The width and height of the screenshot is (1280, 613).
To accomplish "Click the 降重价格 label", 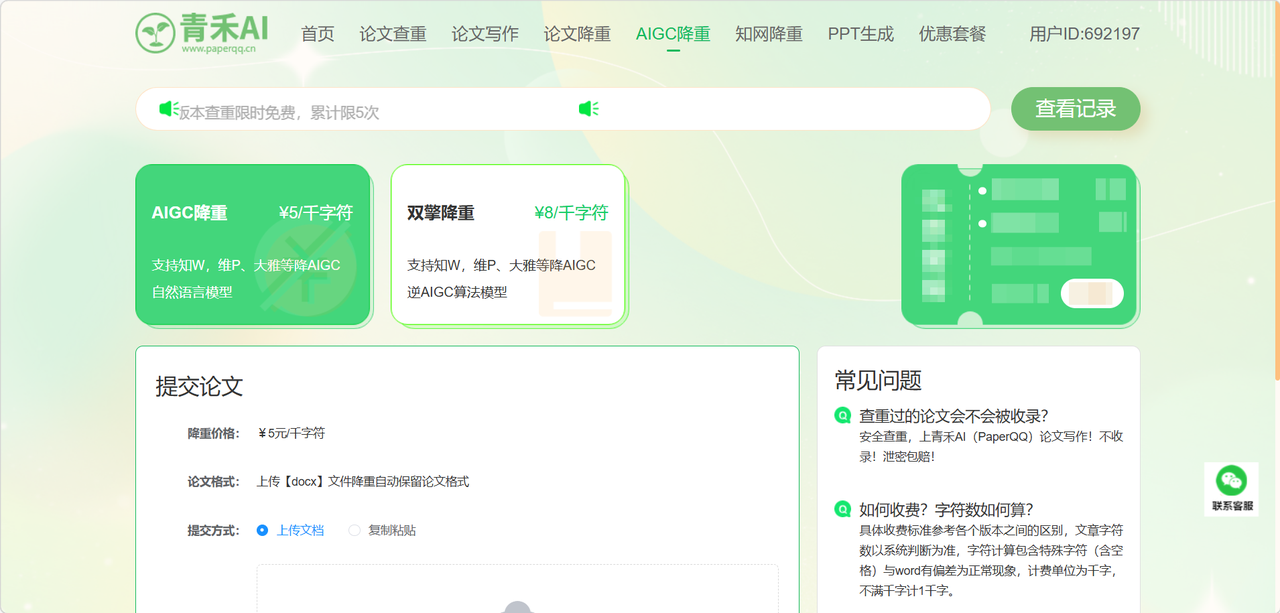I will point(214,433).
